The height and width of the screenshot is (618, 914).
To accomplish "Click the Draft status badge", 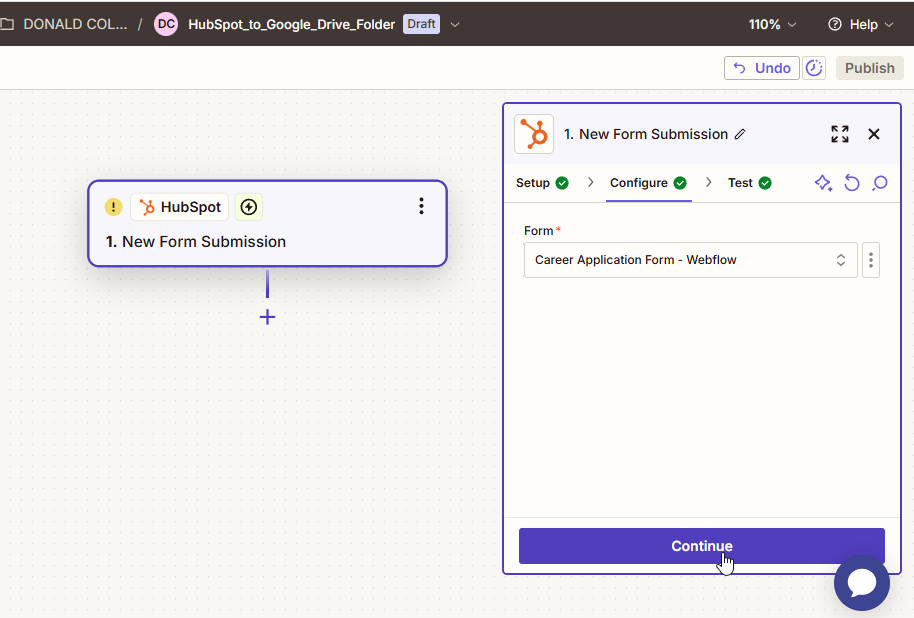I will pyautogui.click(x=421, y=24).
